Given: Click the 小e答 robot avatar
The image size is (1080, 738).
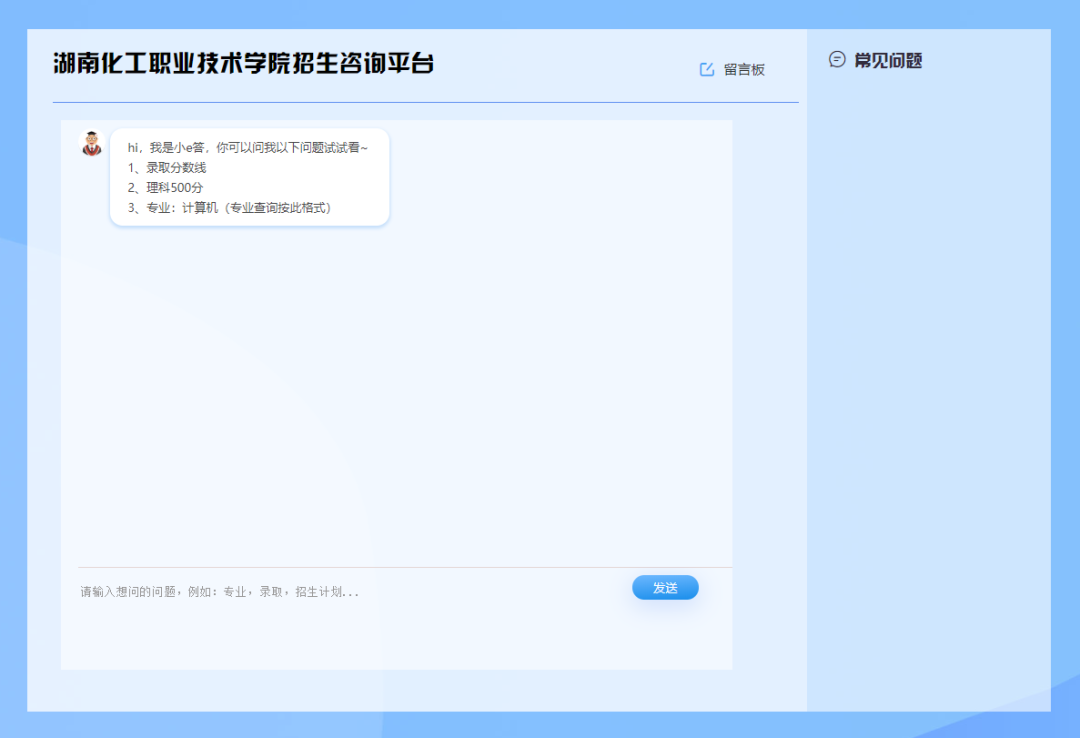Looking at the screenshot, I should click(x=92, y=144).
